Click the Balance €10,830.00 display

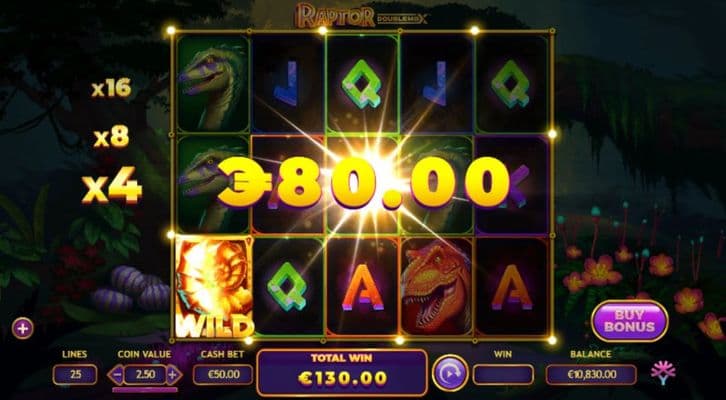click(x=591, y=375)
